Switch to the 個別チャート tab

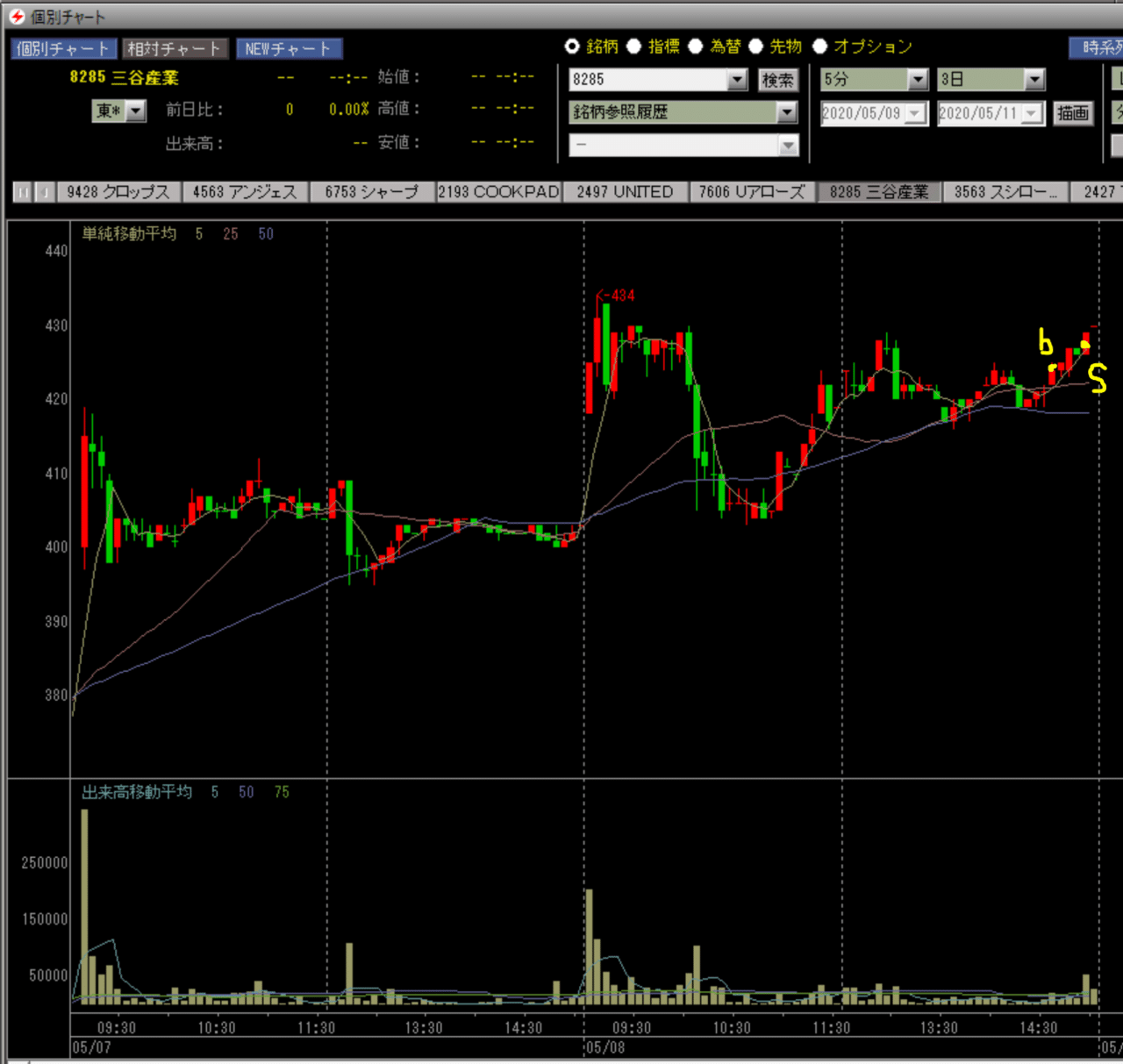(62, 48)
